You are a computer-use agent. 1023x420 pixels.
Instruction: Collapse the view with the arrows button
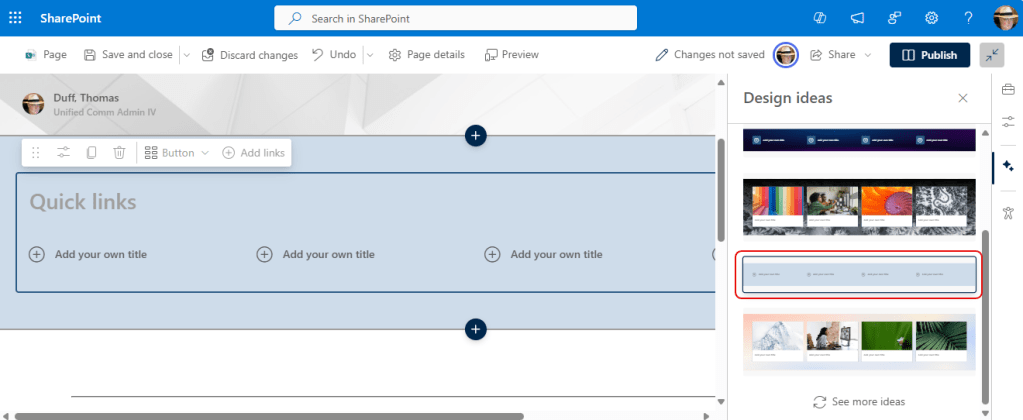click(992, 55)
